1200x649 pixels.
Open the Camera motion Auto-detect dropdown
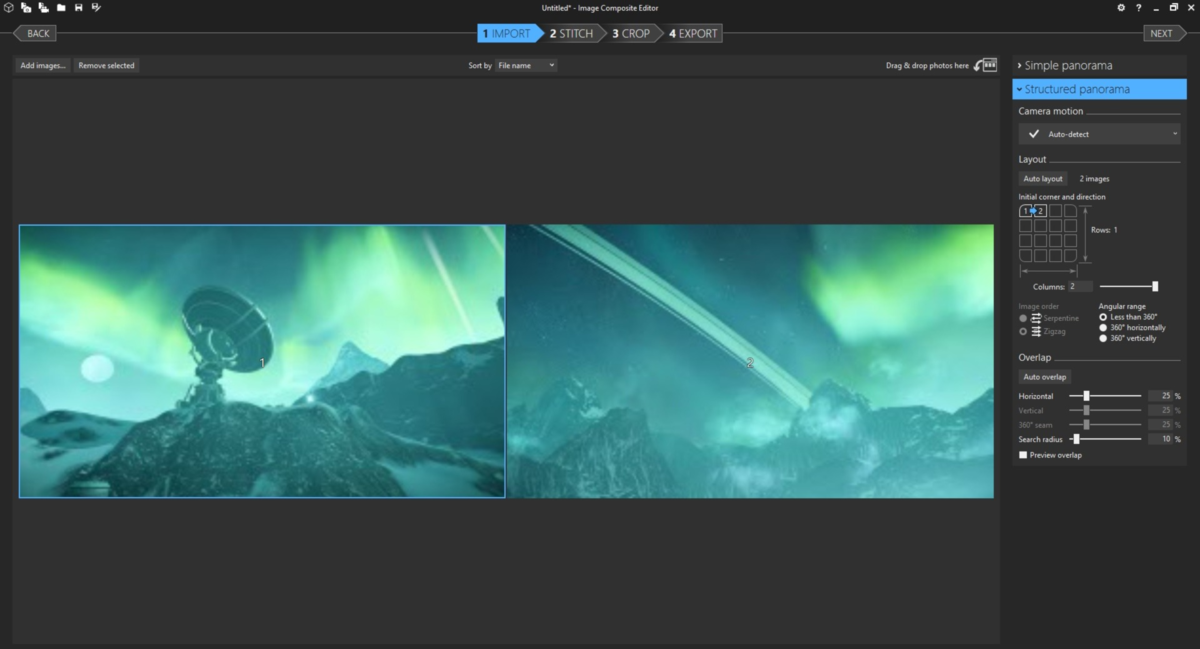[x=1100, y=134]
